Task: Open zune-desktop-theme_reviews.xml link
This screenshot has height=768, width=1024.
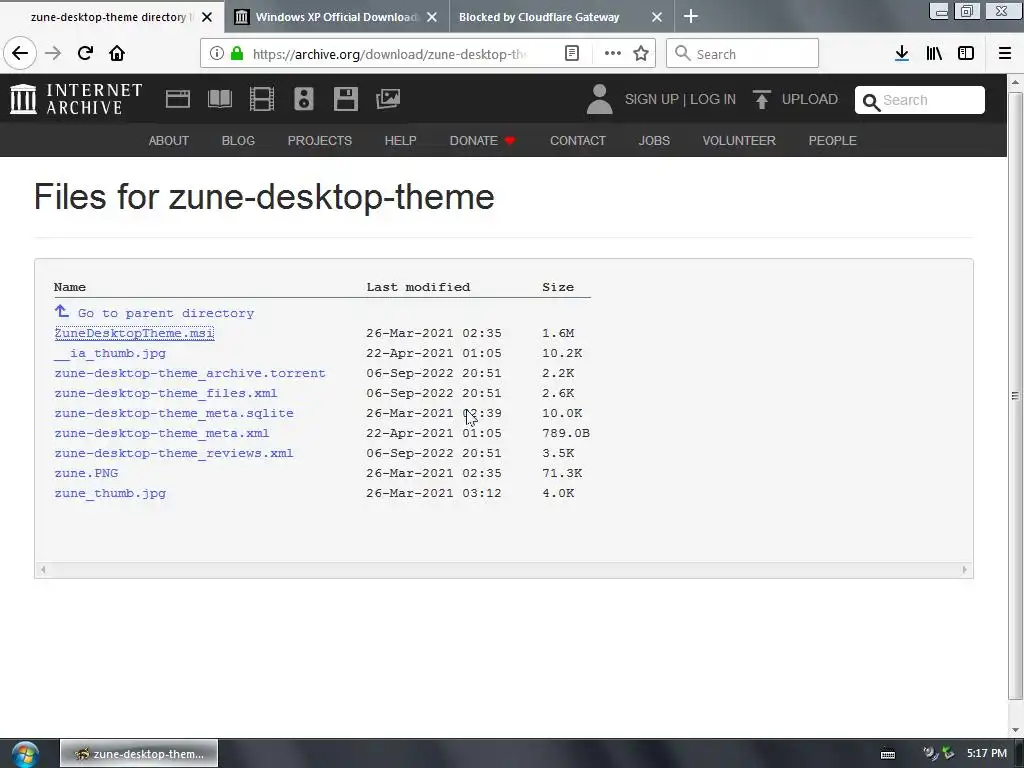Action: [x=174, y=453]
